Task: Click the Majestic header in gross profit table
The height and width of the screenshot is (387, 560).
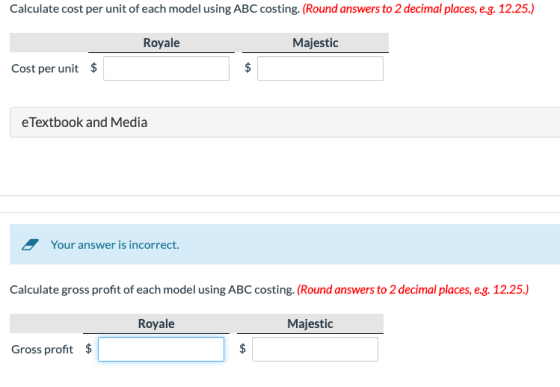Action: (x=310, y=324)
